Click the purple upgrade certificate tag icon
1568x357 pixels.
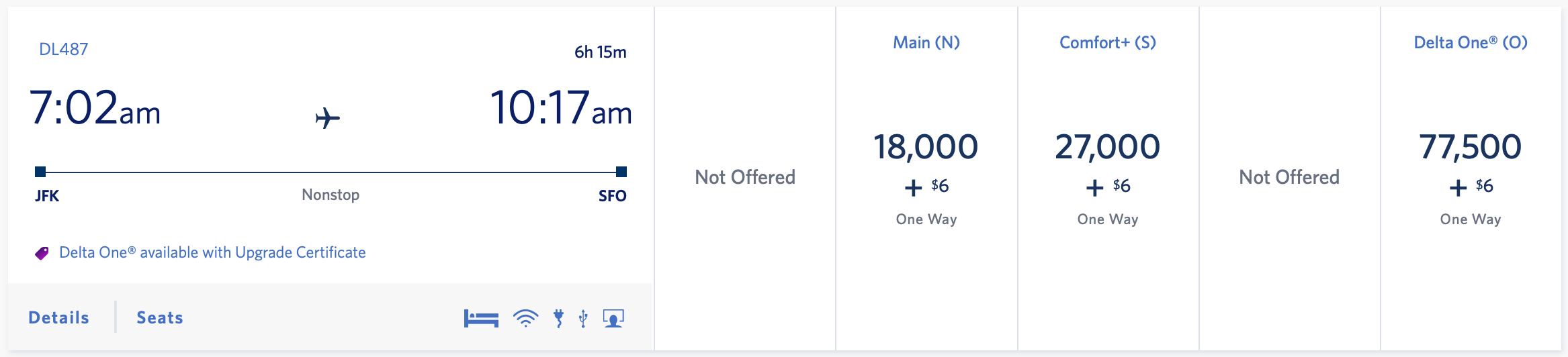[42, 253]
